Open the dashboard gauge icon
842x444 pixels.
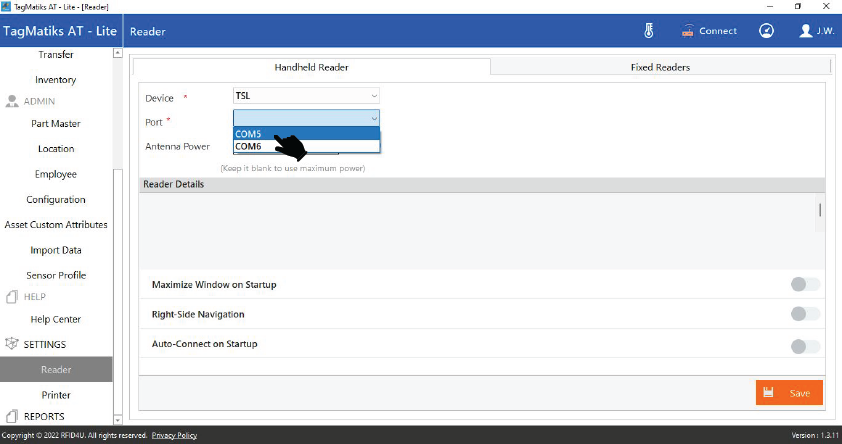click(x=766, y=31)
